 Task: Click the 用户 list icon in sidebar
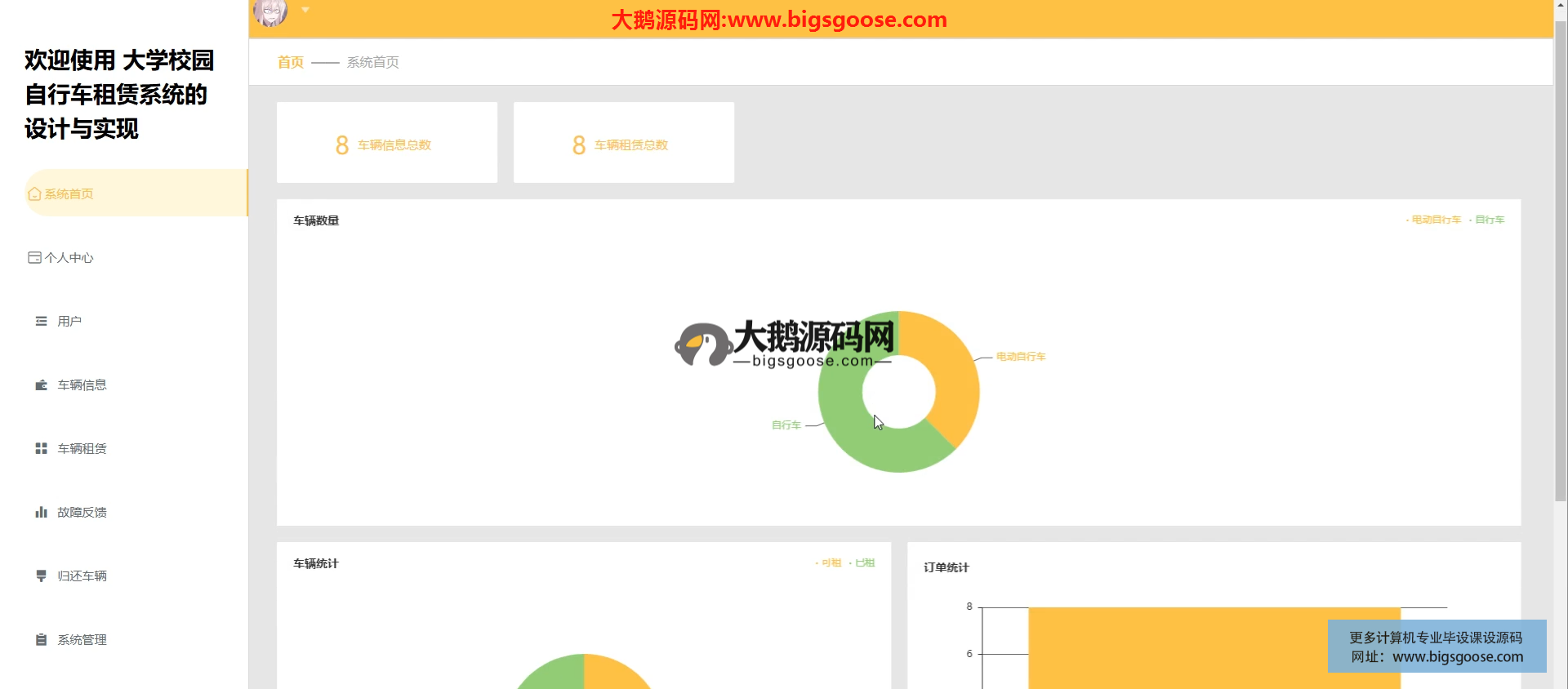click(x=41, y=322)
